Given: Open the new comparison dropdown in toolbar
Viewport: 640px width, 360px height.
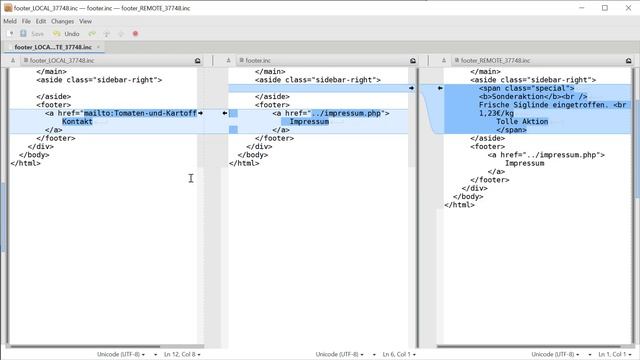Looking at the screenshot, I should pyautogui.click(x=11, y=34).
